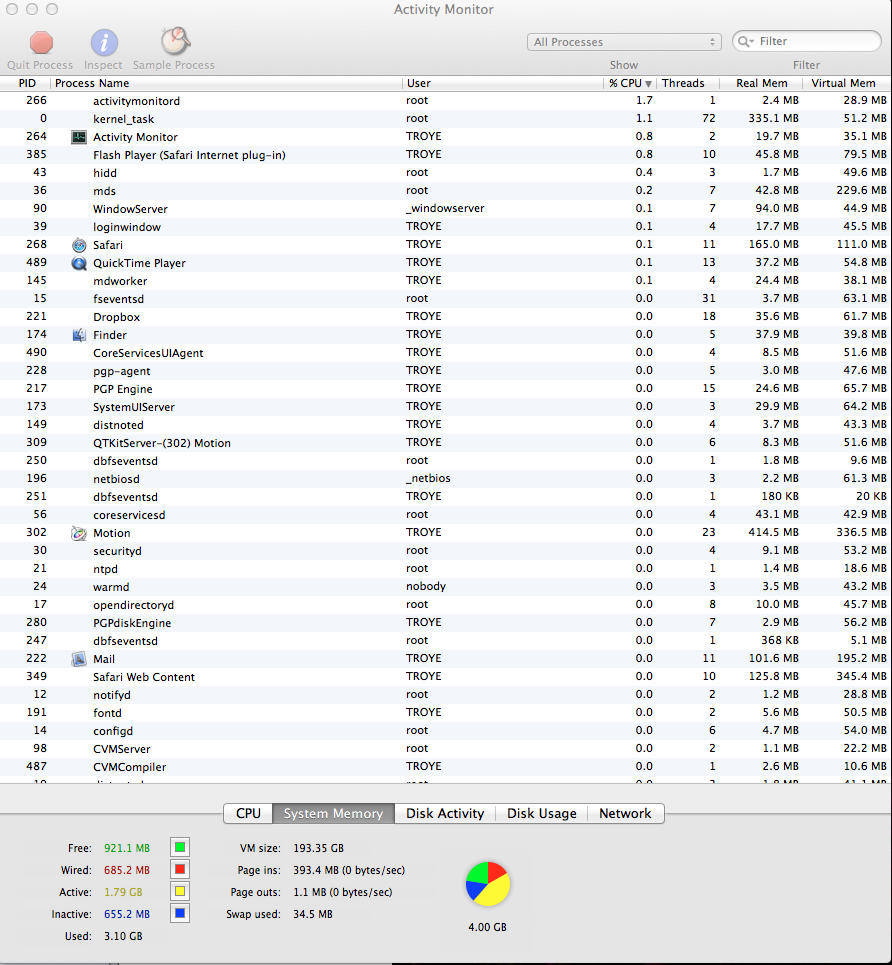Select the loginwindow process row
The image size is (892, 965).
click(x=446, y=226)
